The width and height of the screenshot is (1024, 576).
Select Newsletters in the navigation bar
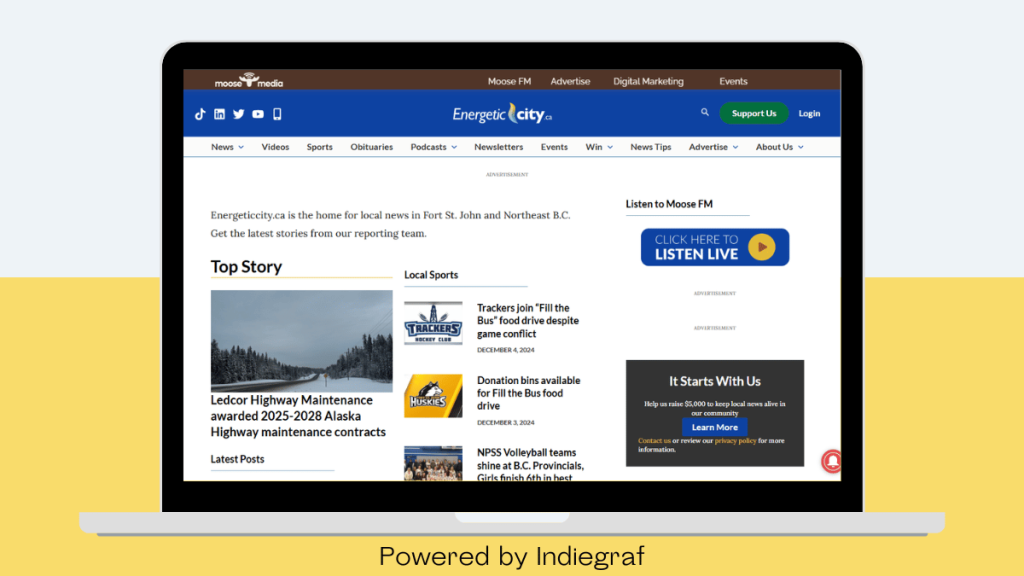[x=498, y=147]
